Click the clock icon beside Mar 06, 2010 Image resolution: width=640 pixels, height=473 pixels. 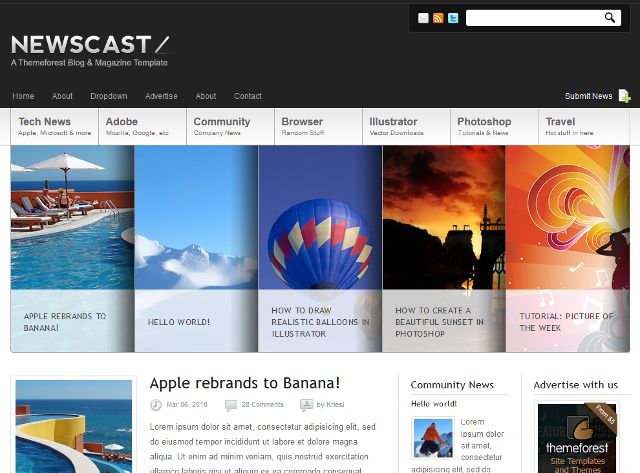coord(156,404)
